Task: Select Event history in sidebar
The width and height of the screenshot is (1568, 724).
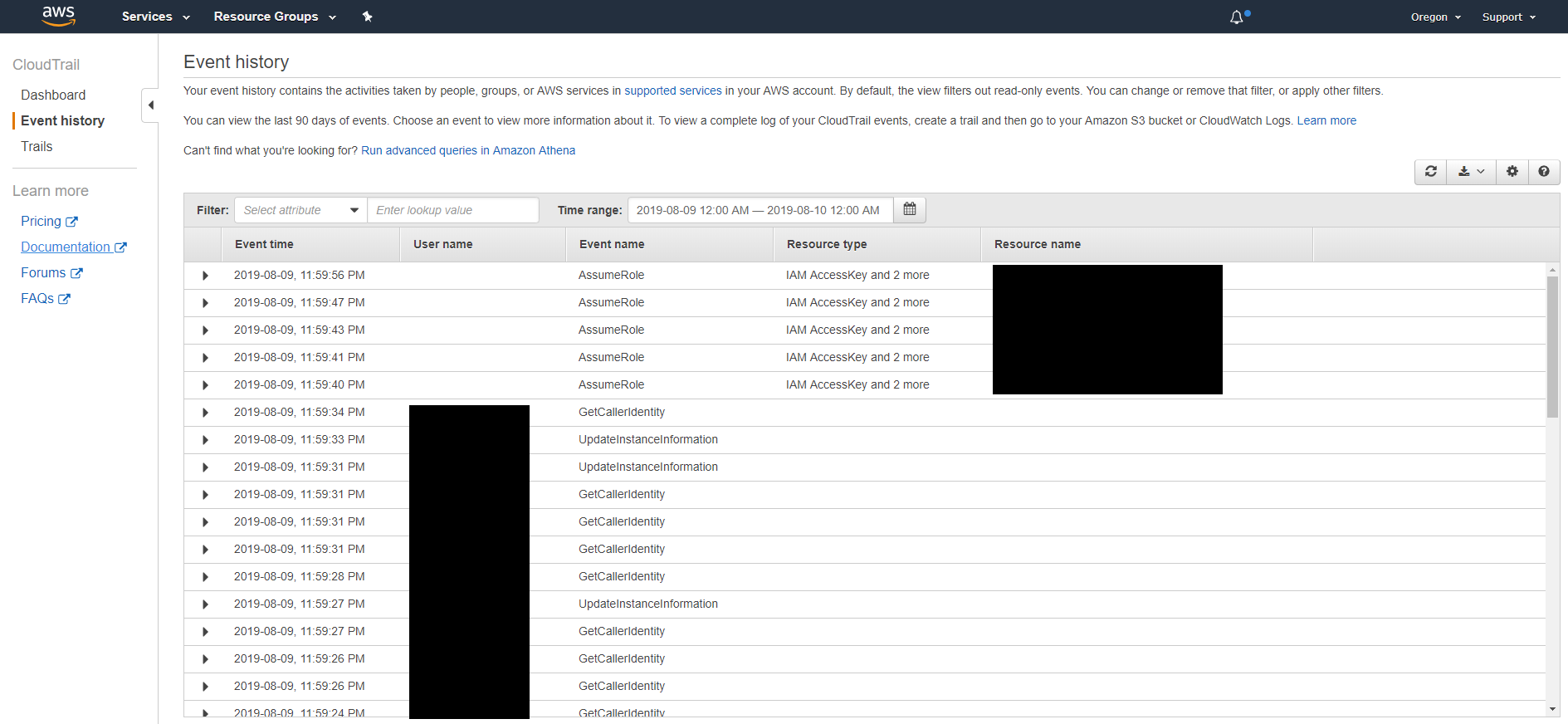Action: [62, 120]
